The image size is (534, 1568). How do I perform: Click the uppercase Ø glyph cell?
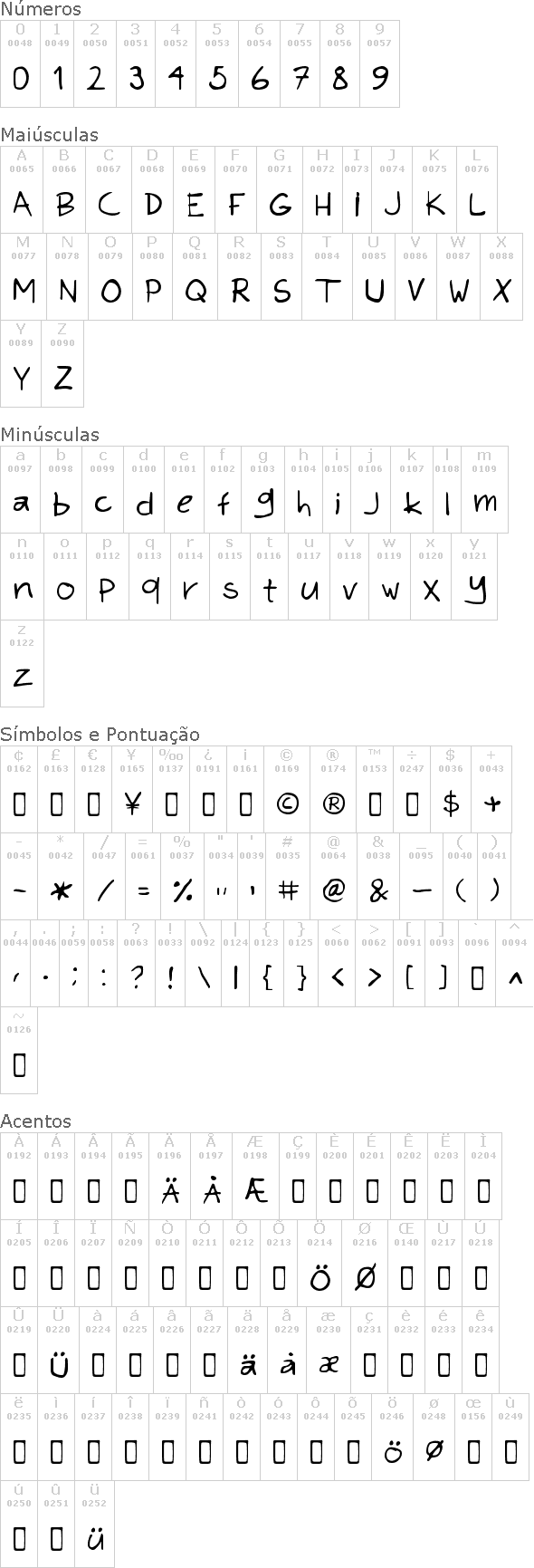pos(365,1263)
